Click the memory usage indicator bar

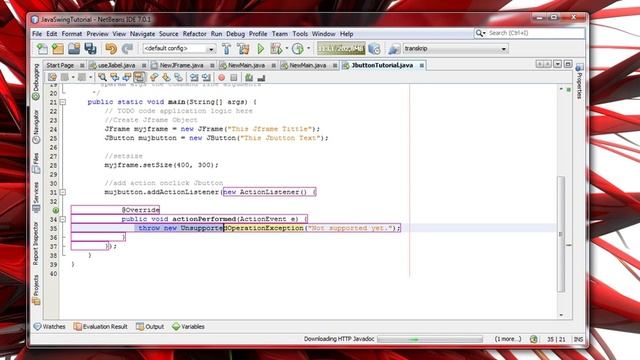340,49
